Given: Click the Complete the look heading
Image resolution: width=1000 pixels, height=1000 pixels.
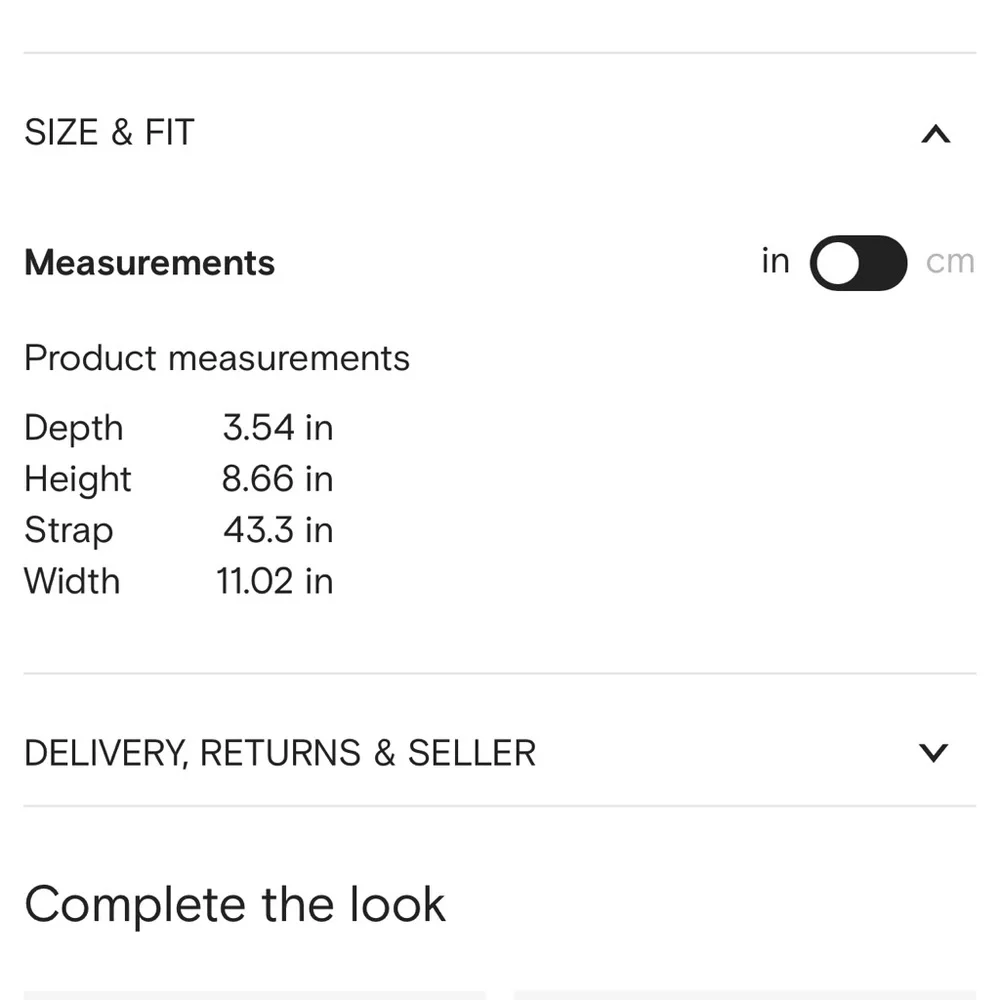Looking at the screenshot, I should tap(235, 905).
